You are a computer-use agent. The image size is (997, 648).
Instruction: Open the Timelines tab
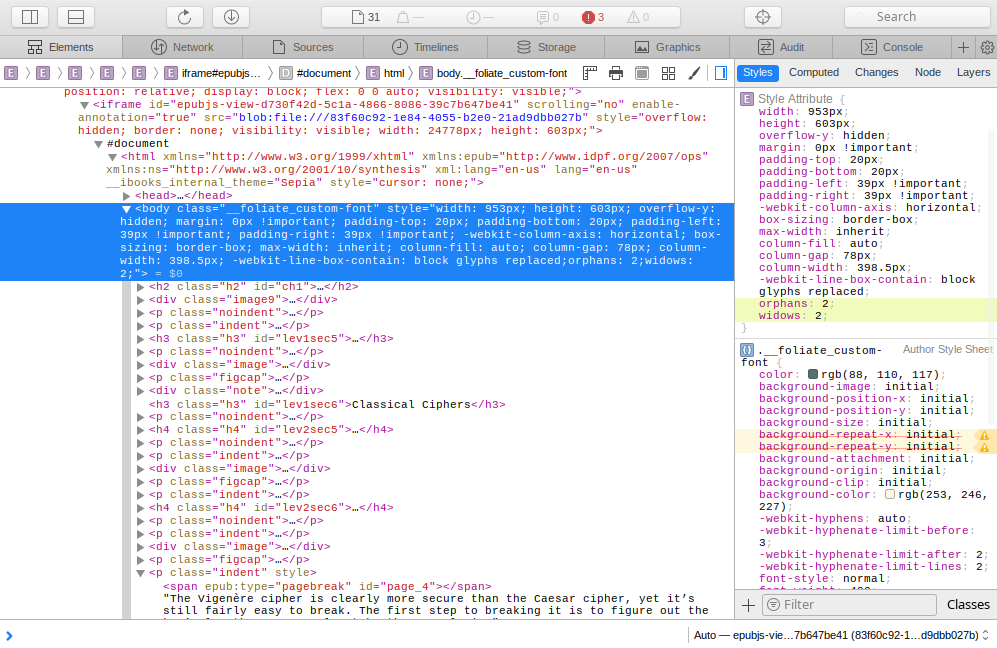(x=425, y=47)
